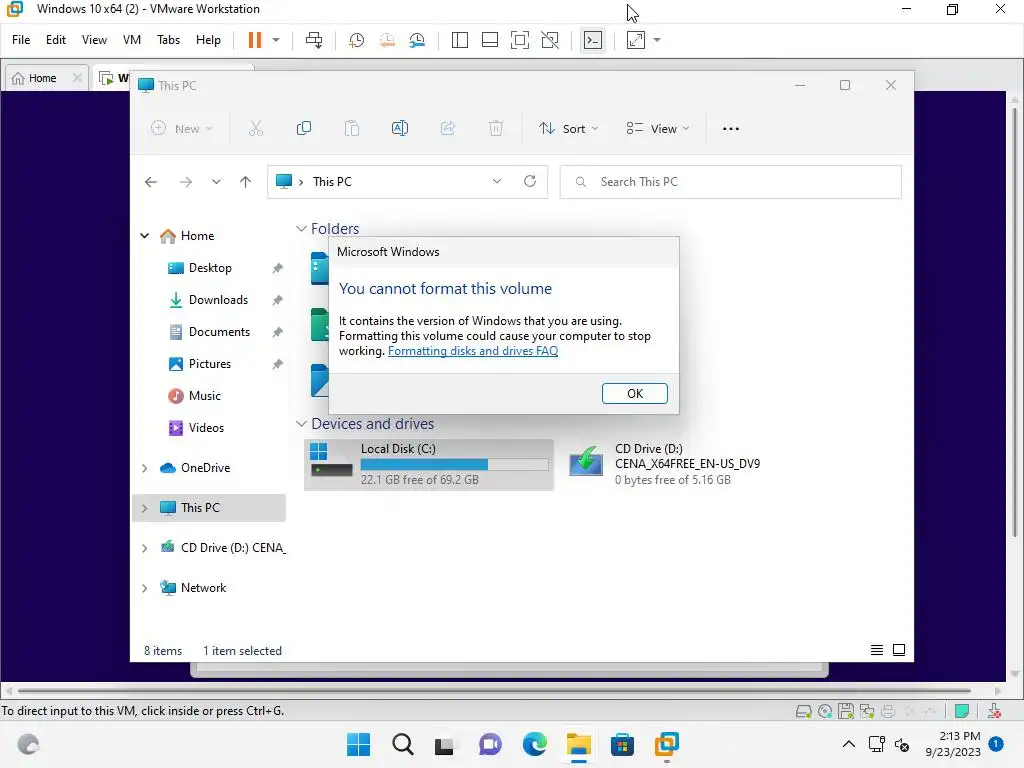The height and width of the screenshot is (768, 1024).
Task: Toggle the thumbnail bar view icon
Action: pos(490,40)
